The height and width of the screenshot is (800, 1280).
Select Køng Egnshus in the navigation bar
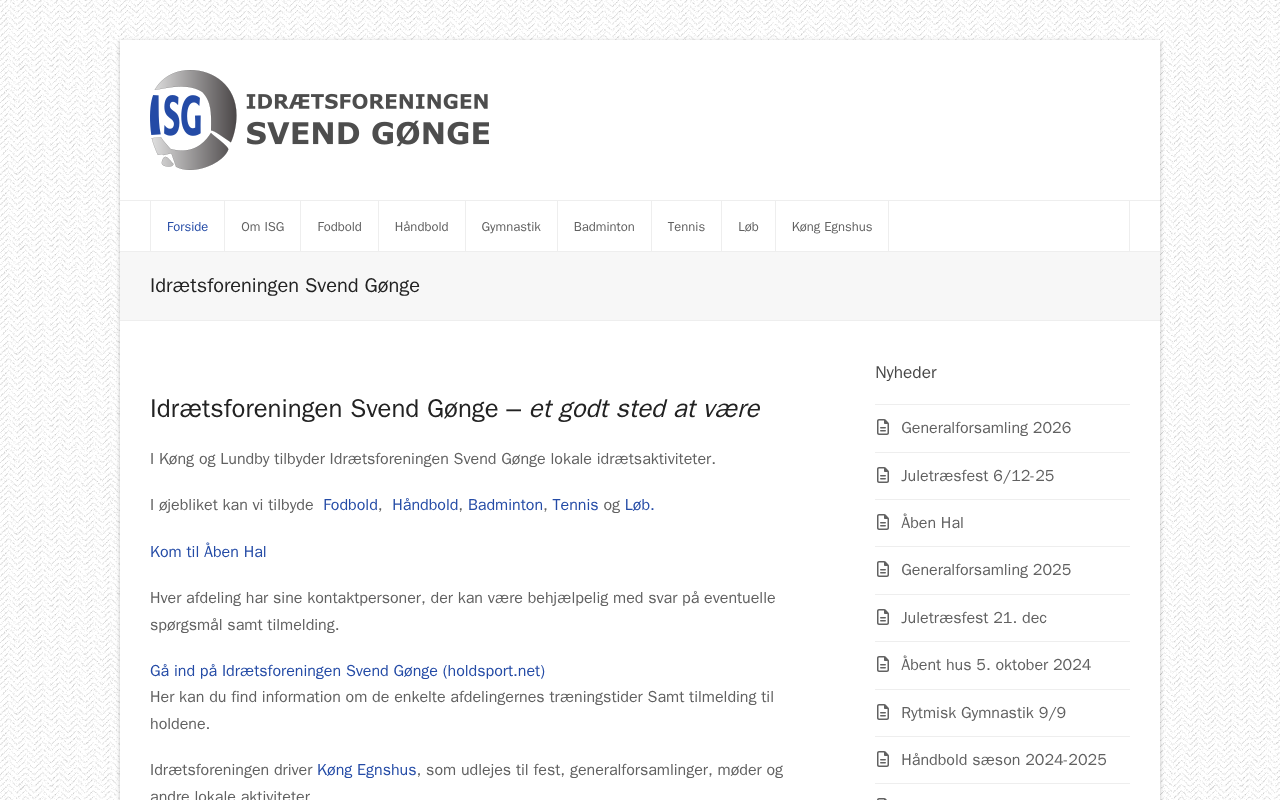coord(831,227)
